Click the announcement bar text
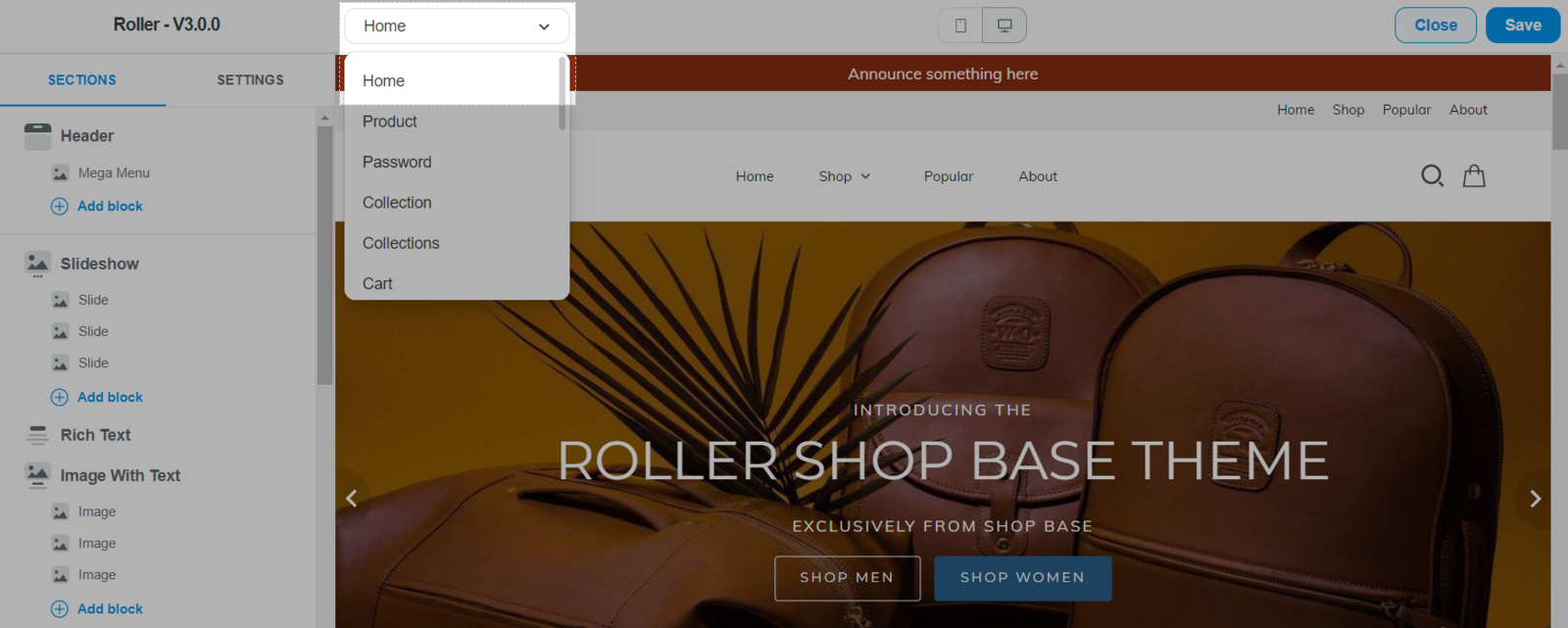1568x628 pixels. click(x=943, y=73)
